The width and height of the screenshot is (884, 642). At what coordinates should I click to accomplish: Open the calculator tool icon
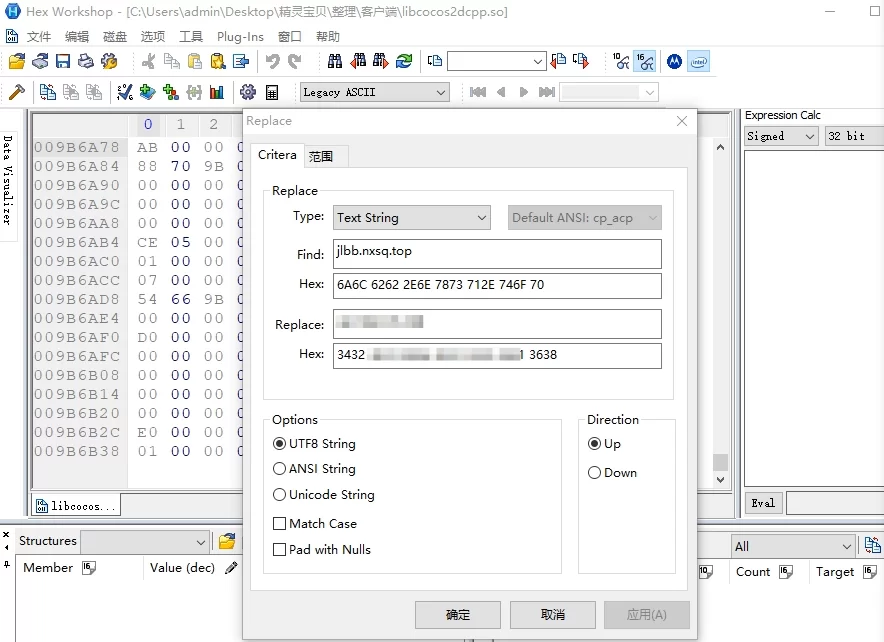pyautogui.click(x=272, y=92)
